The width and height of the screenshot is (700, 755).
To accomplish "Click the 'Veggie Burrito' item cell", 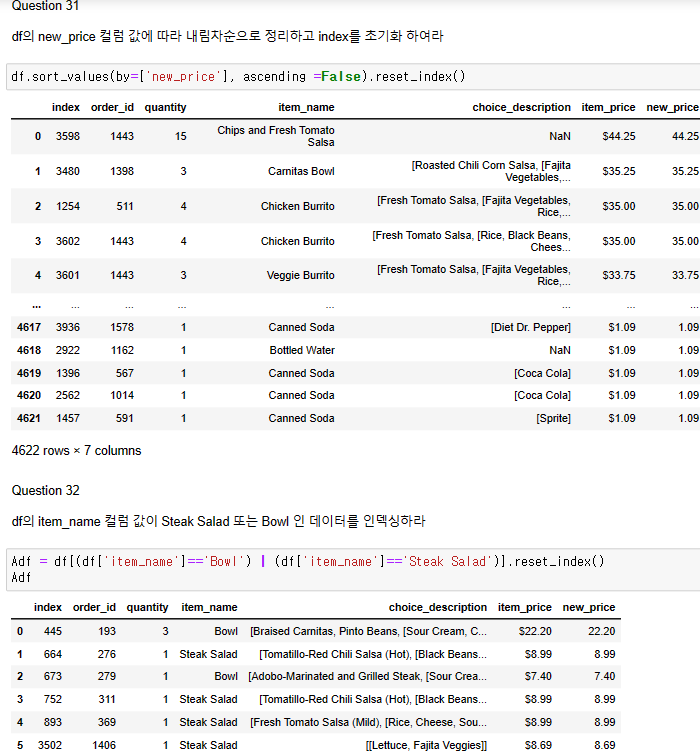I will pyautogui.click(x=300, y=275).
